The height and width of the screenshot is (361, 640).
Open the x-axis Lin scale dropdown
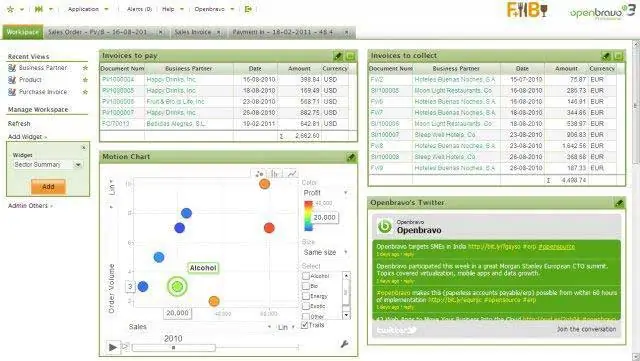tap(286, 327)
